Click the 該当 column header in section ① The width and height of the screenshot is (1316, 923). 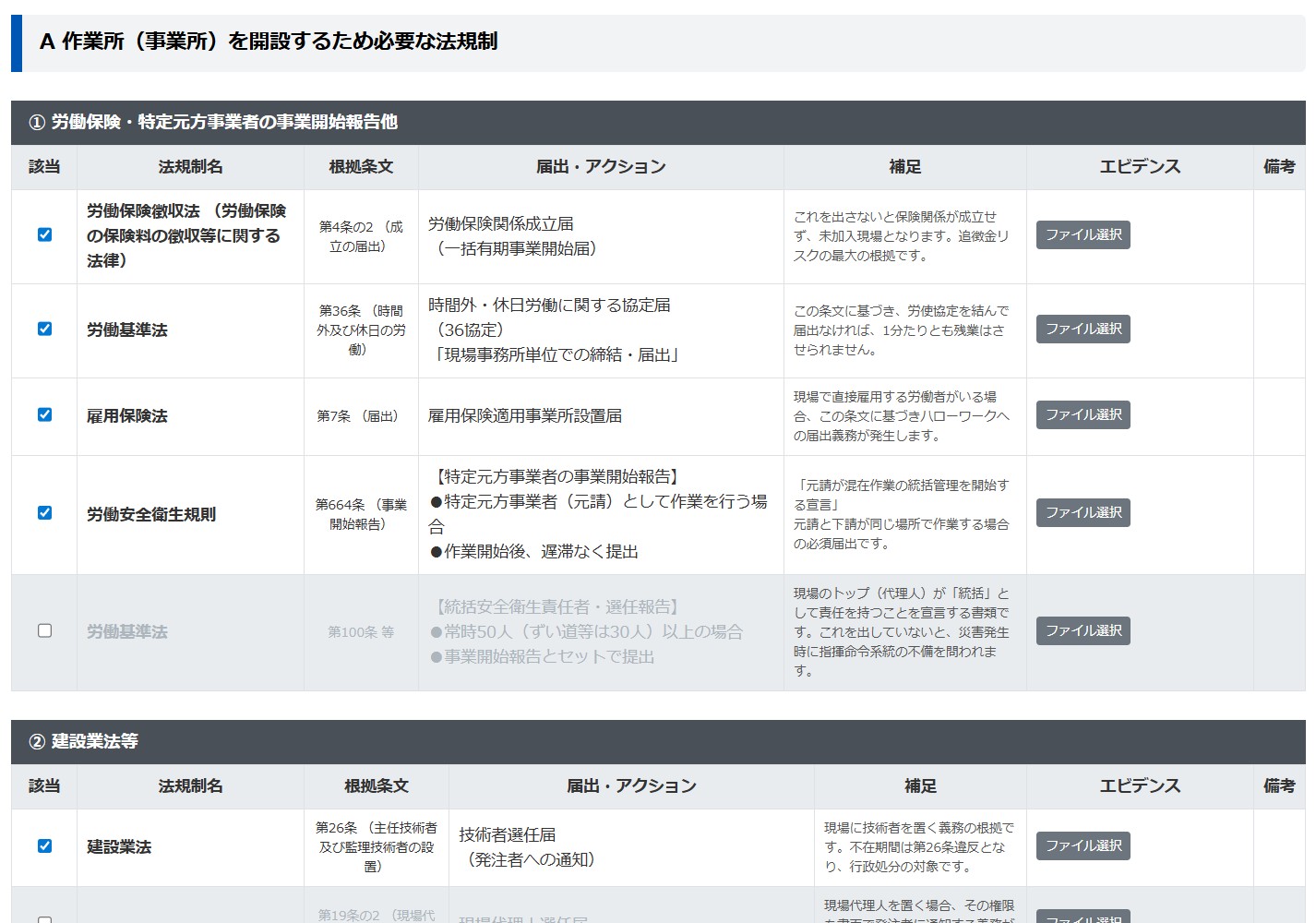[44, 167]
